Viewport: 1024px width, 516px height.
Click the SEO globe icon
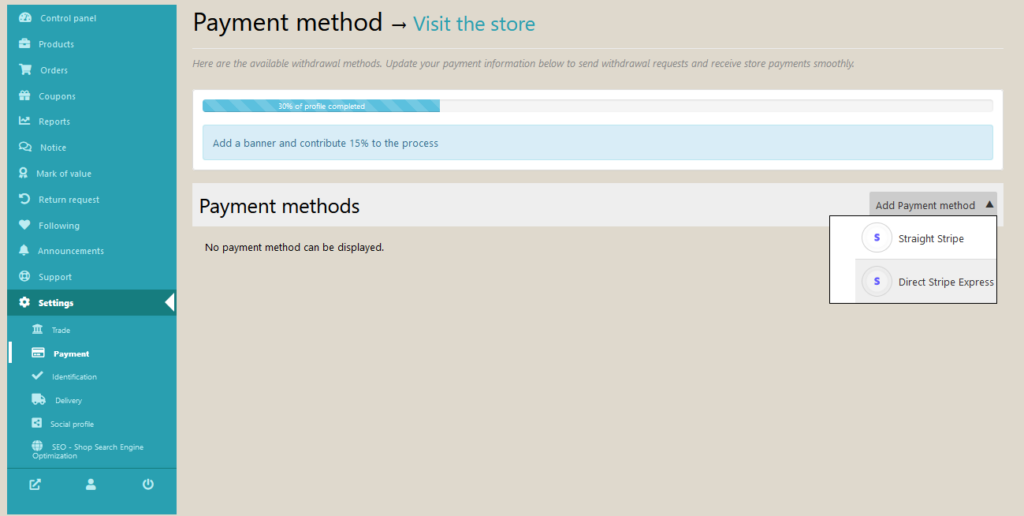click(38, 445)
